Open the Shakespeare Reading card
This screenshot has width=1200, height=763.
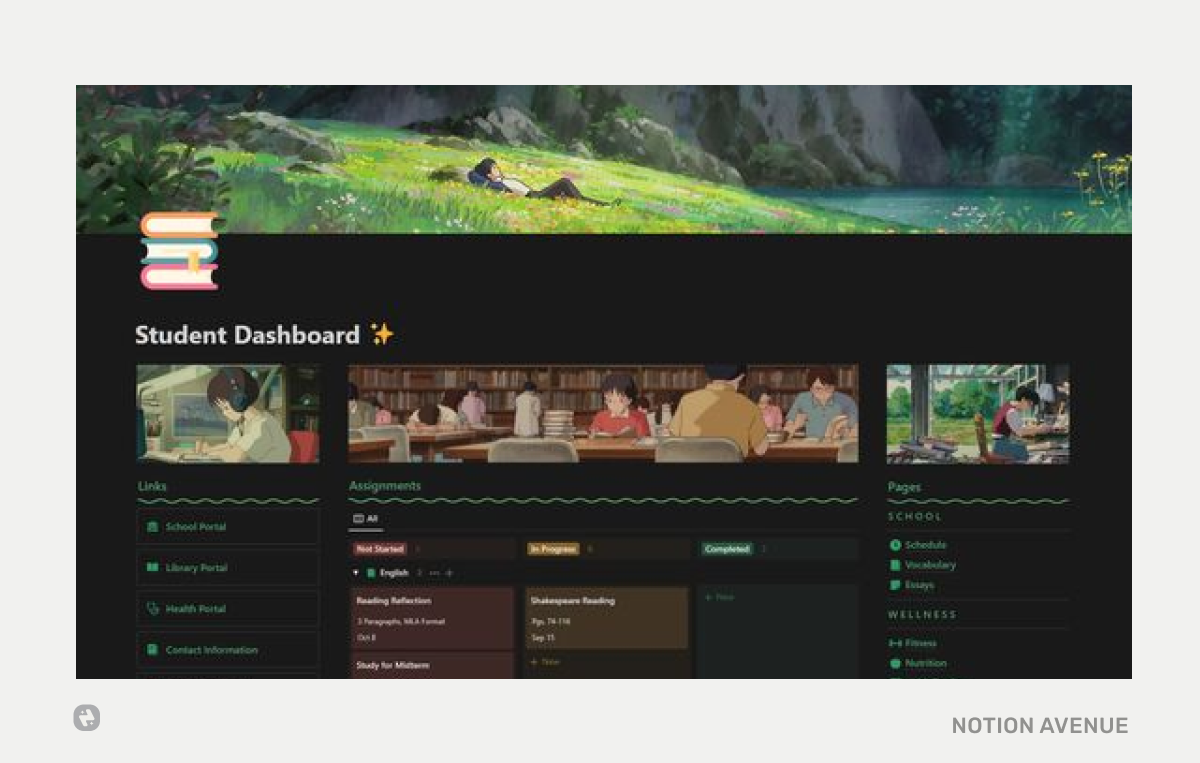click(607, 618)
